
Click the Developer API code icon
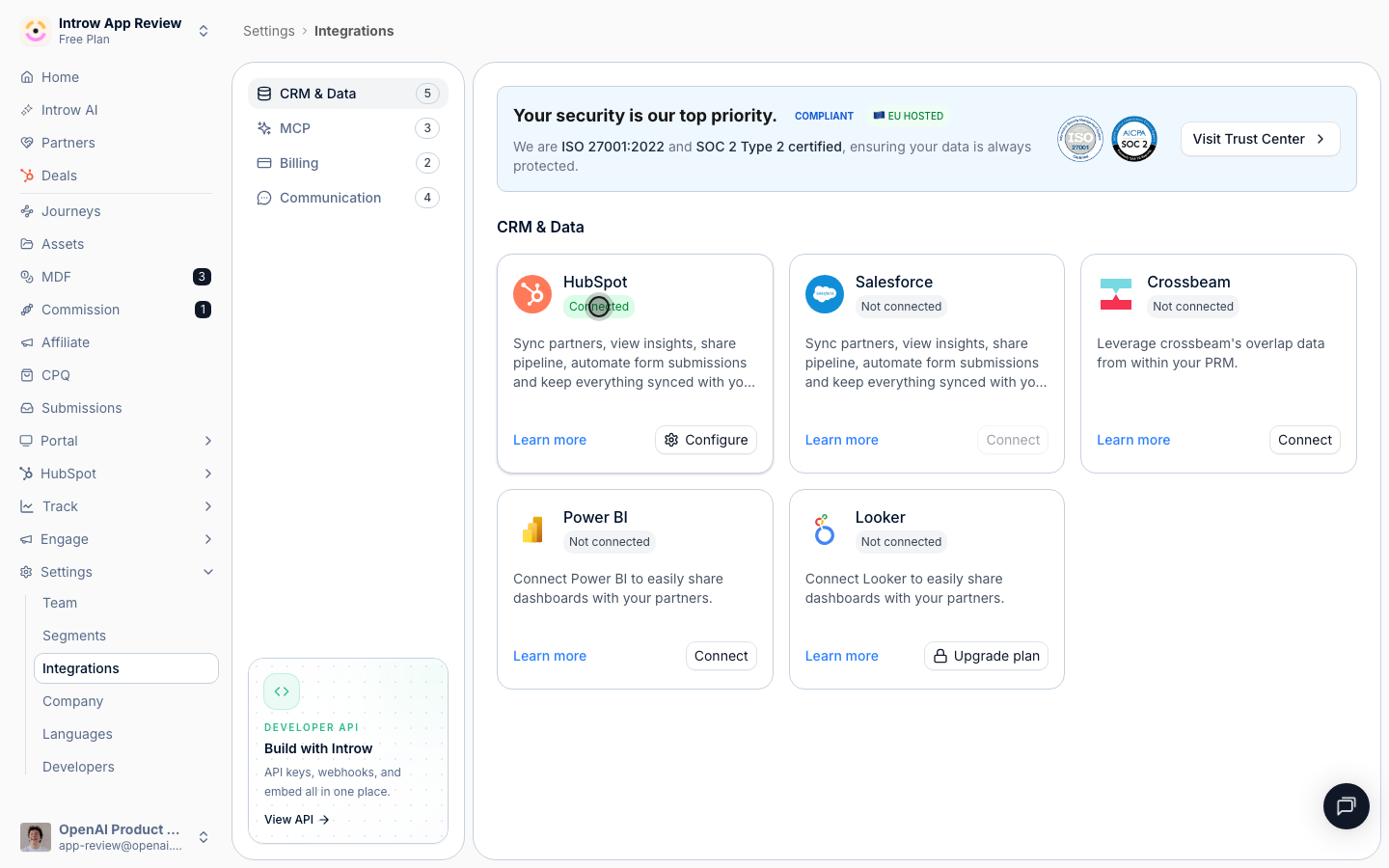pos(282,692)
